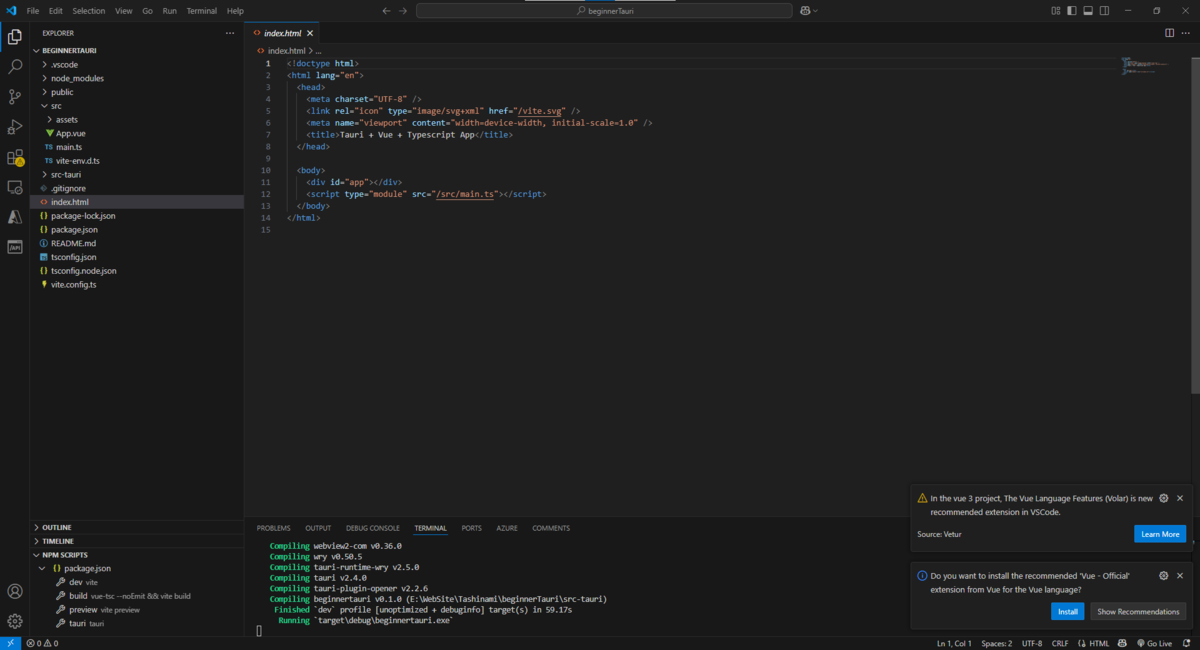Open the Run and Debug view

pos(15,127)
